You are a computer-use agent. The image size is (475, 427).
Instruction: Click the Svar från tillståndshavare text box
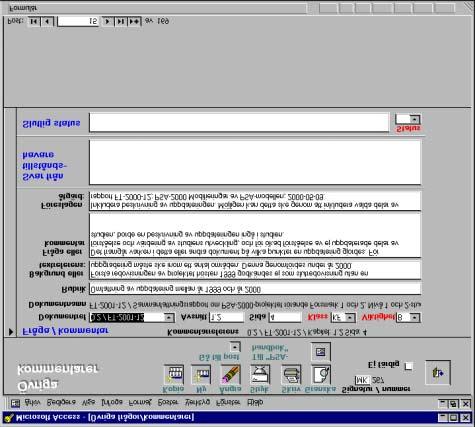coord(255,162)
